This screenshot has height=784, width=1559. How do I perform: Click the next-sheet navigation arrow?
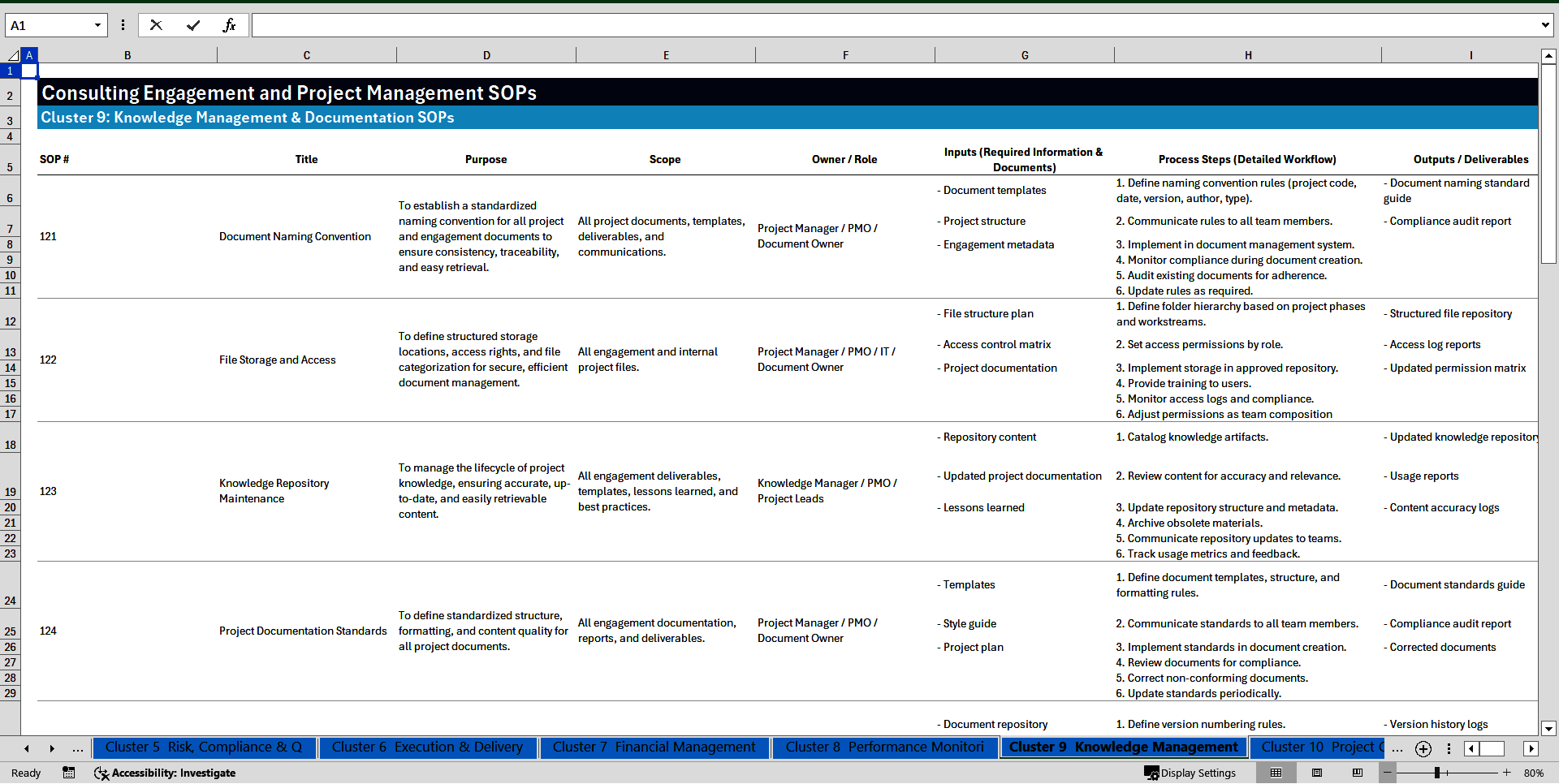[x=52, y=749]
